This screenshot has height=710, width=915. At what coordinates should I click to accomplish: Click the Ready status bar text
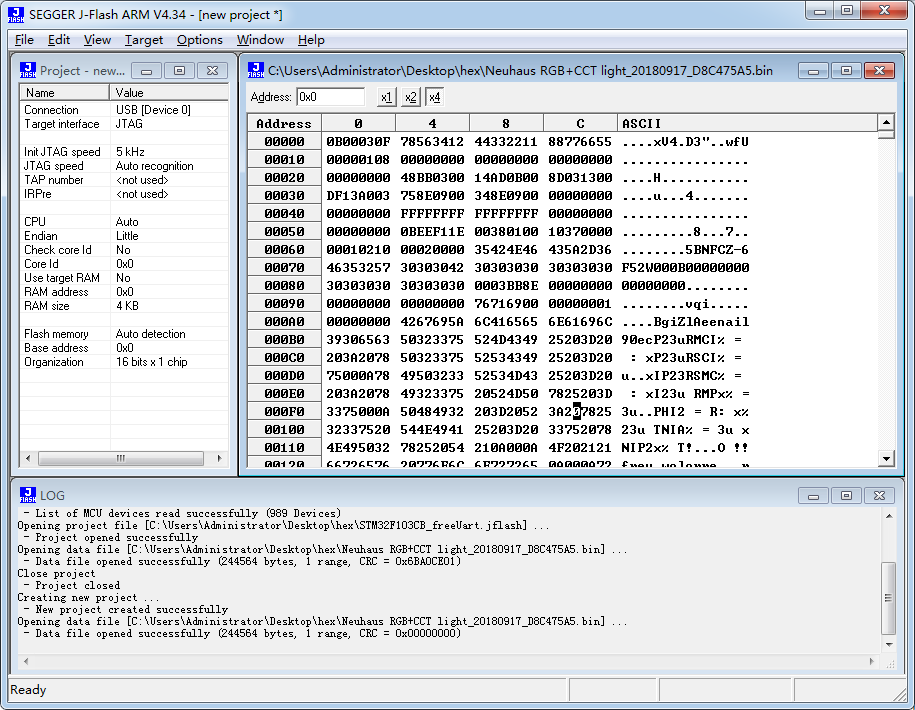coord(28,690)
